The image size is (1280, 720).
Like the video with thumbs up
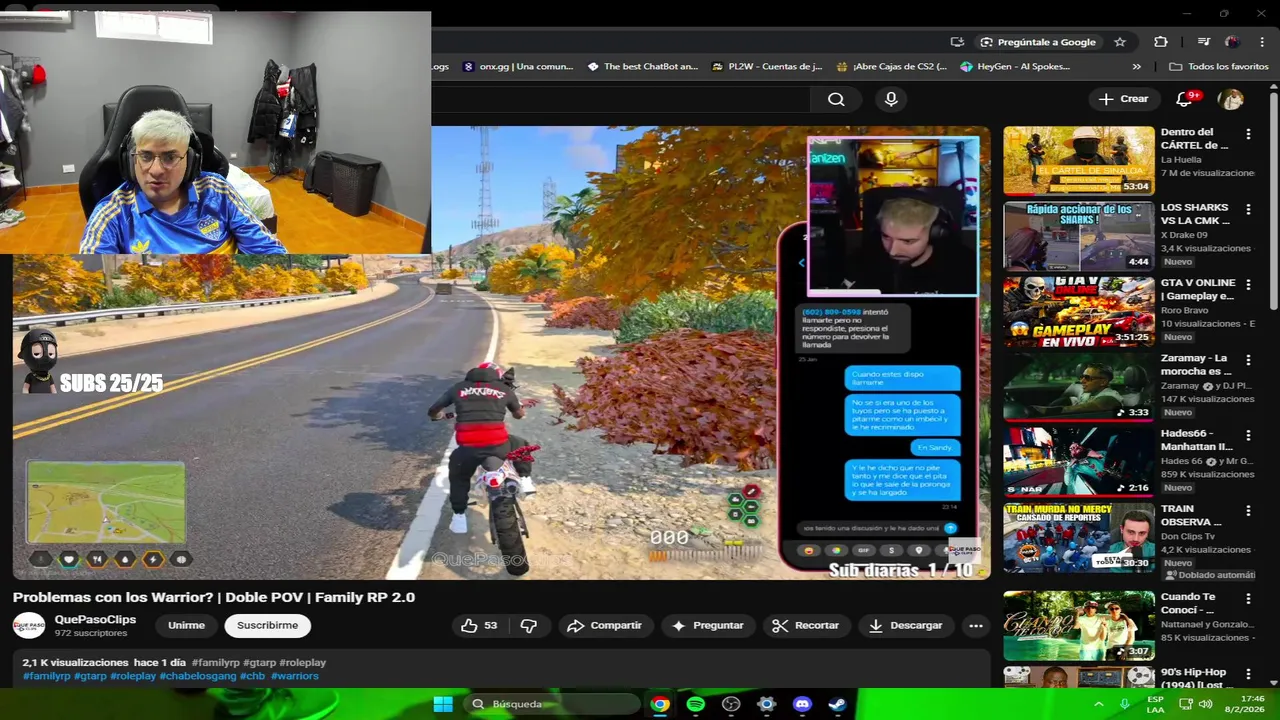pos(479,625)
